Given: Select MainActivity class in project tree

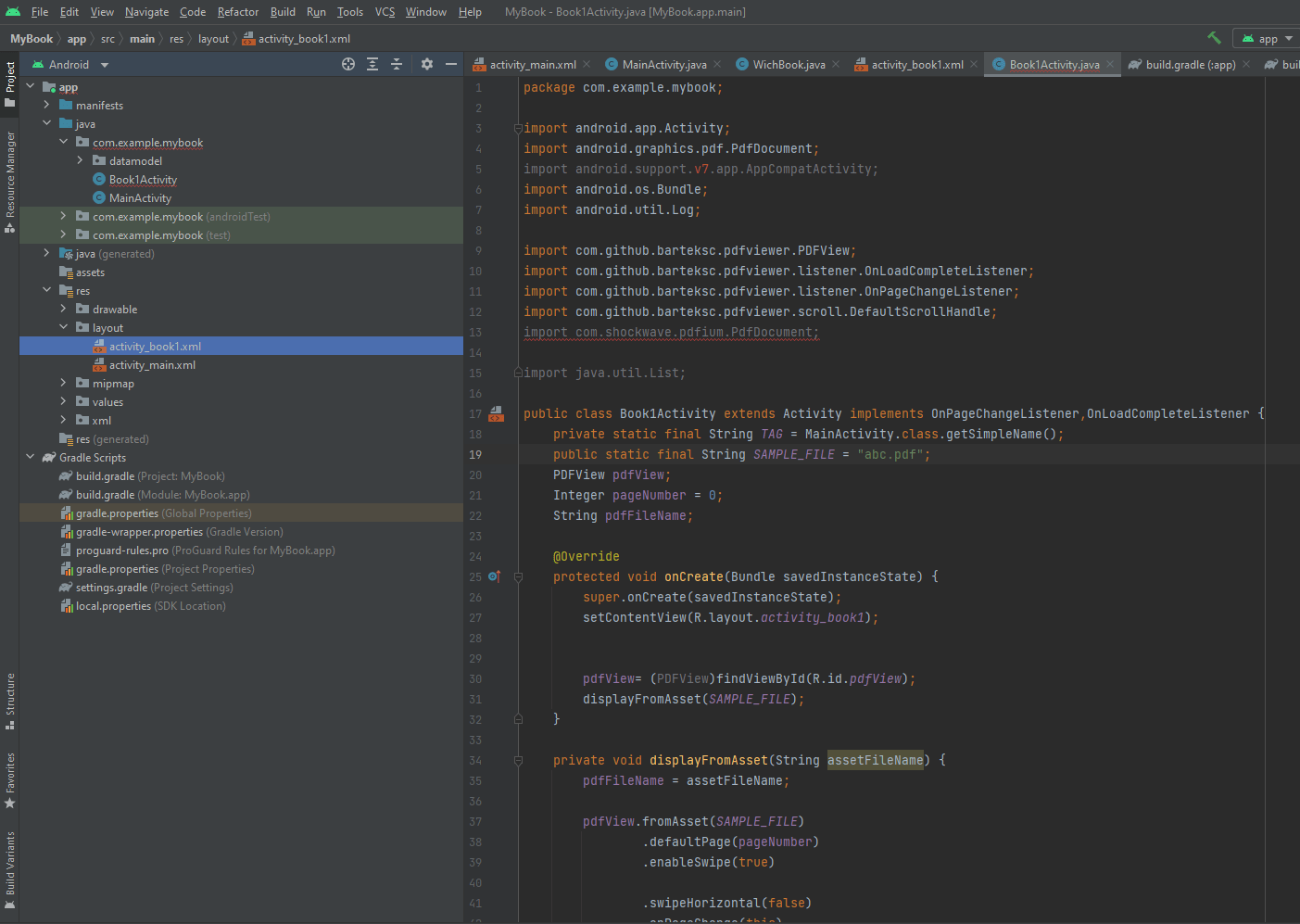Looking at the screenshot, I should (140, 198).
